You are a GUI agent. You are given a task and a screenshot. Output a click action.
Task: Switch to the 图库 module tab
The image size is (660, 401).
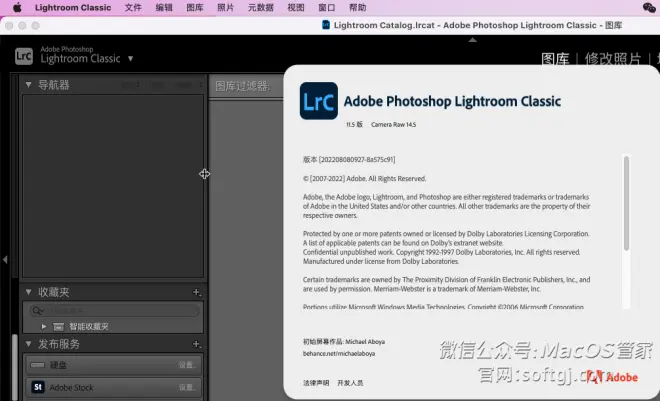555,59
